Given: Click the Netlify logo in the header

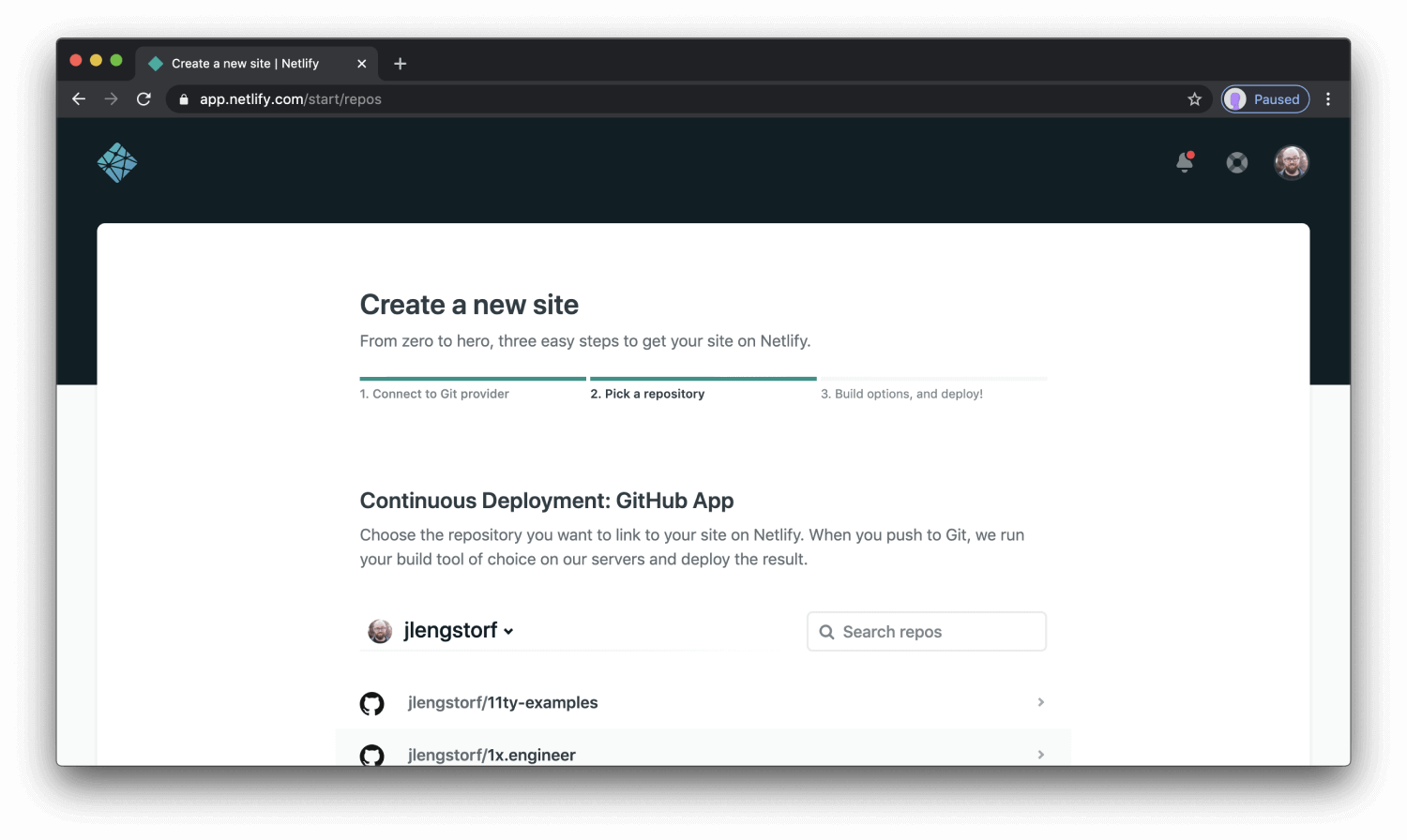Looking at the screenshot, I should (116, 161).
